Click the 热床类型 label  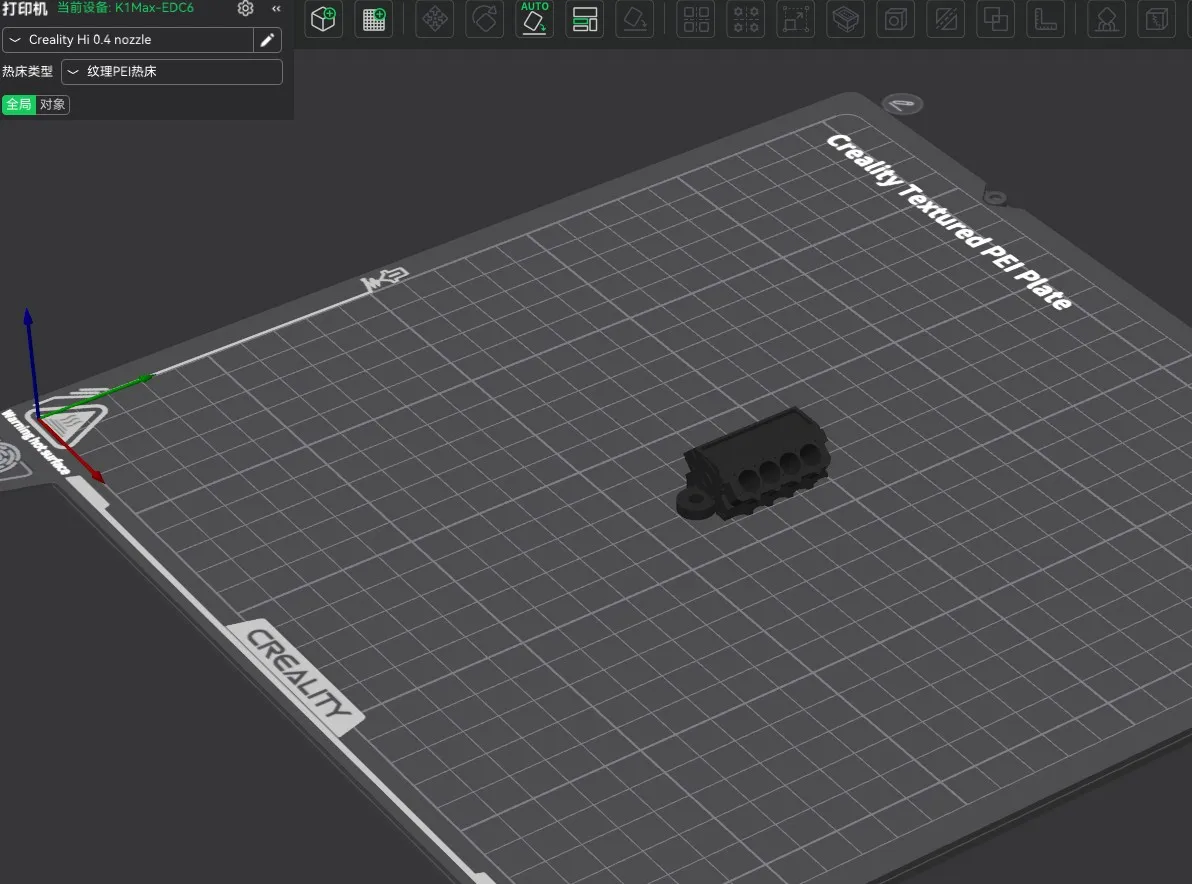(x=27, y=71)
